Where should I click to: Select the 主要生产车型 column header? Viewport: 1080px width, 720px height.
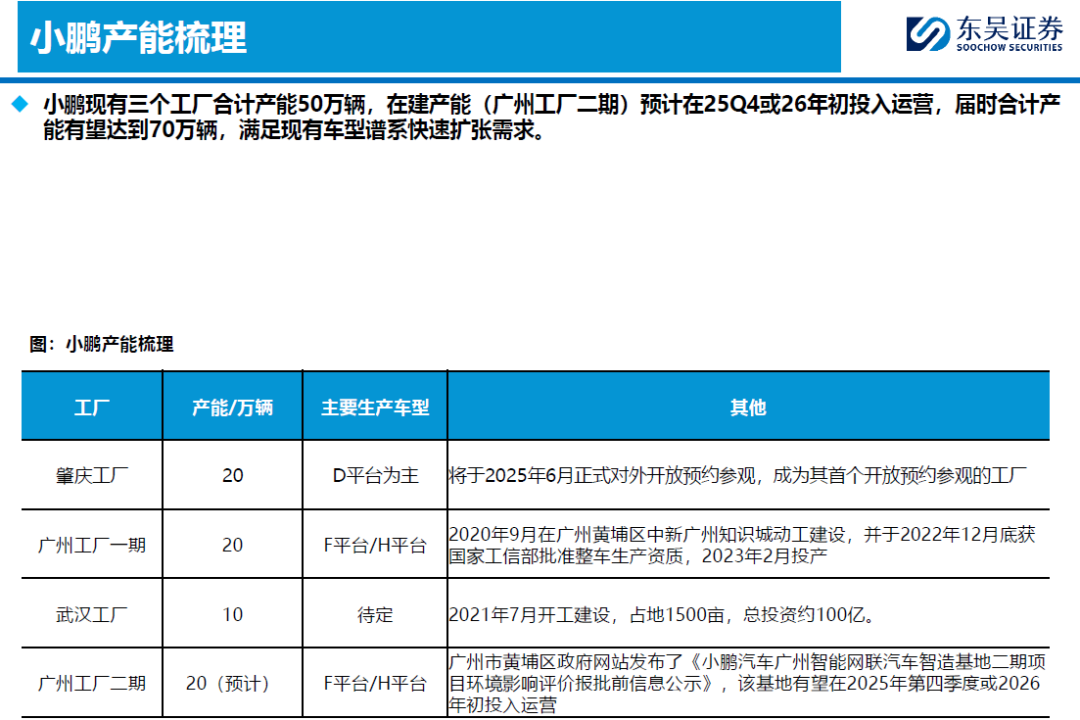pyautogui.click(x=375, y=407)
